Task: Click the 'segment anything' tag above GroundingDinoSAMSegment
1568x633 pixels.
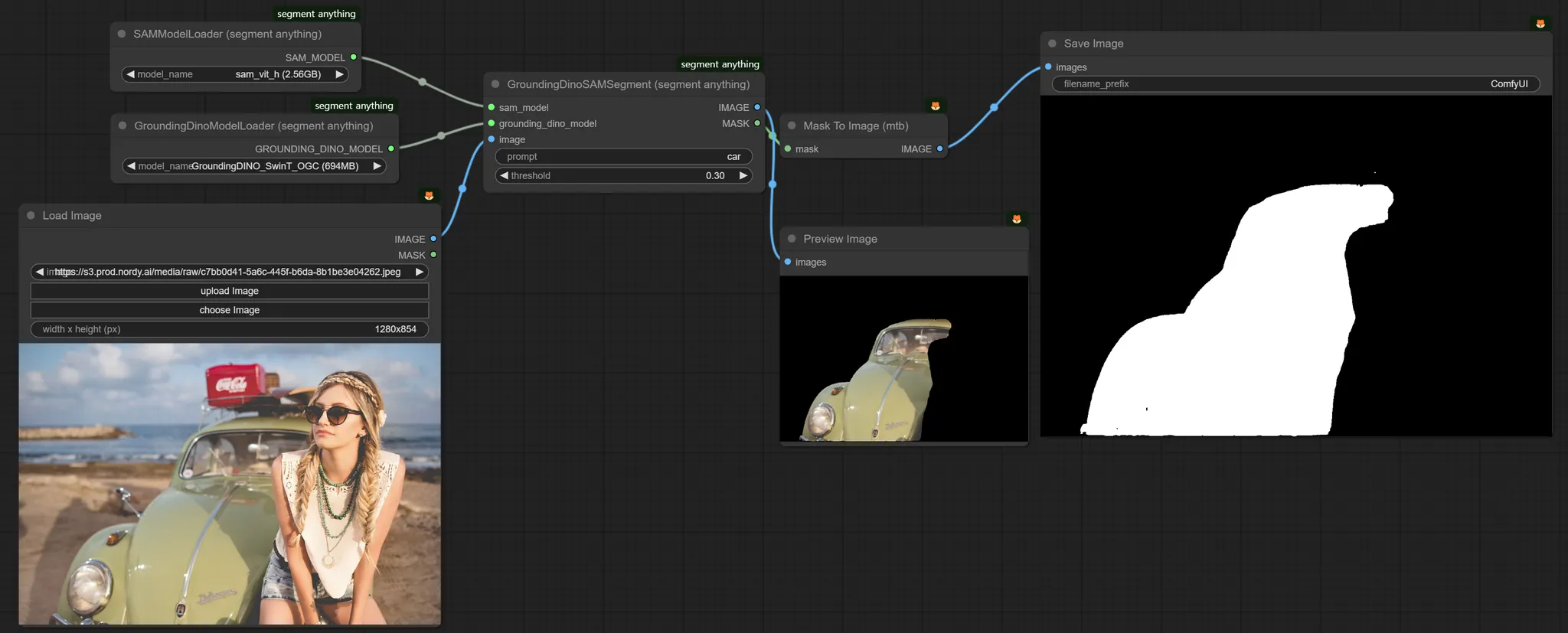Action: pos(720,64)
